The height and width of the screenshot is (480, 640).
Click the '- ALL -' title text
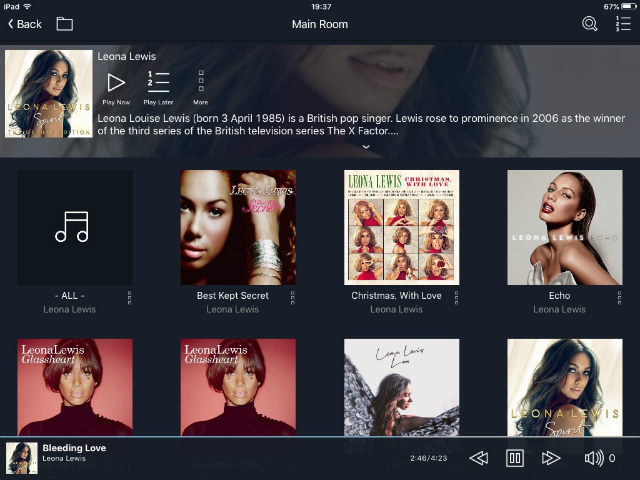click(x=69, y=296)
